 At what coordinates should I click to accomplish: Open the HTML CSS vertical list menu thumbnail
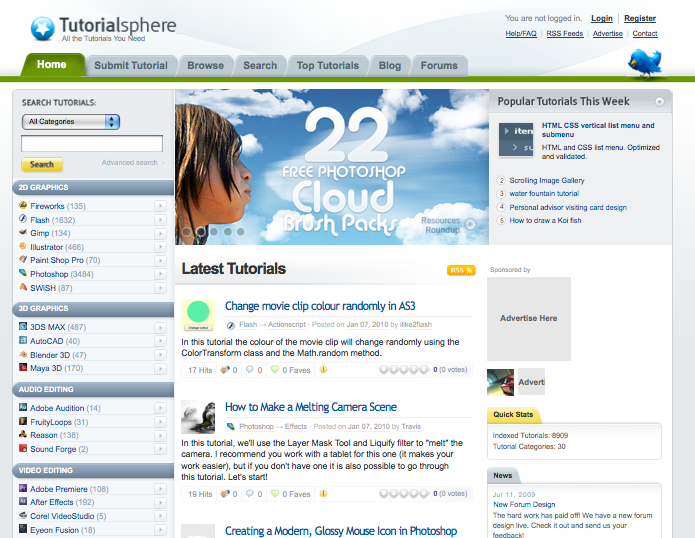[516, 139]
